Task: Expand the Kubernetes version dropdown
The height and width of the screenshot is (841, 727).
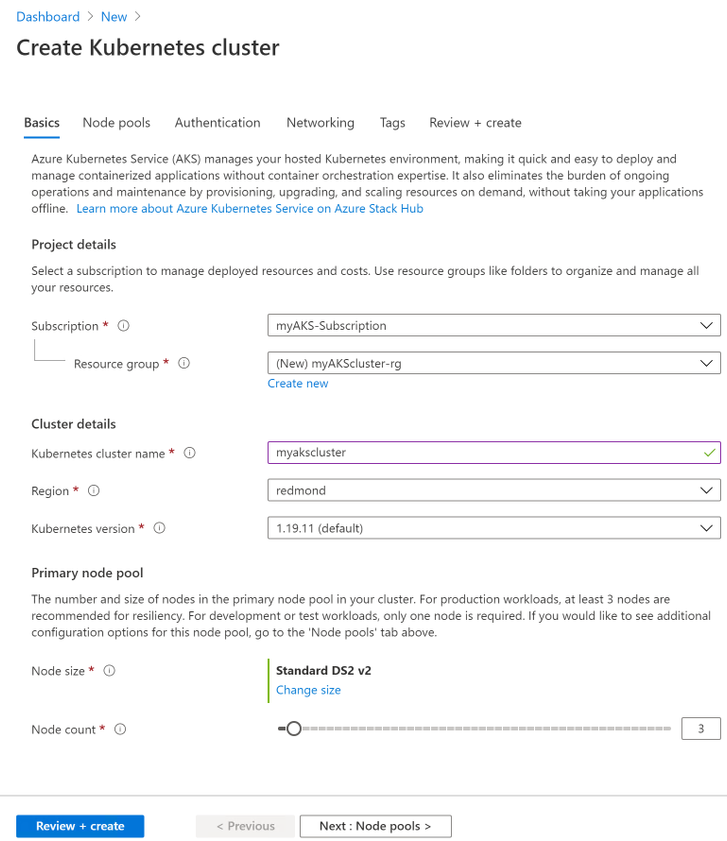Action: [x=494, y=528]
